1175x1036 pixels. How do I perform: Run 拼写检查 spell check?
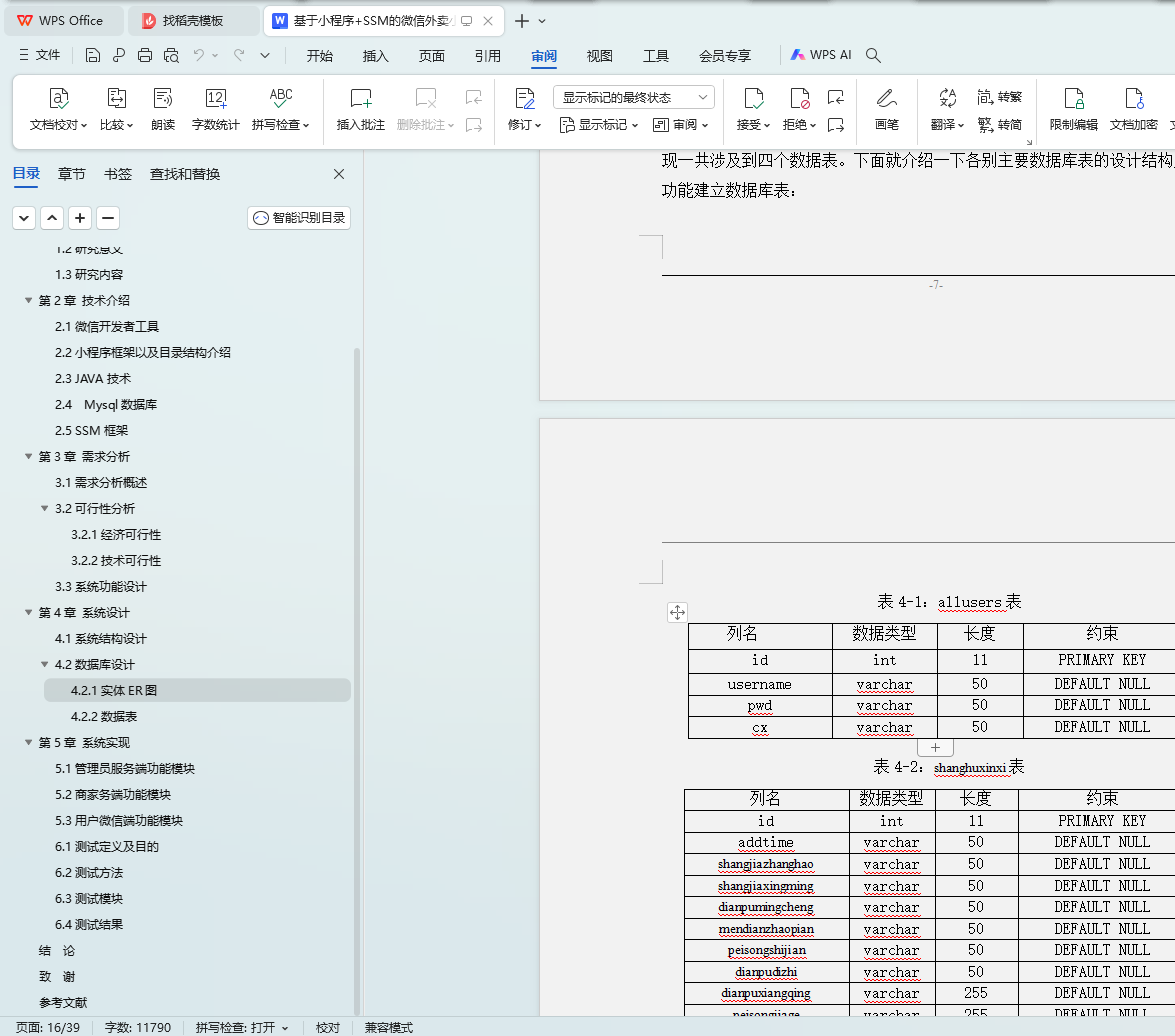280,109
